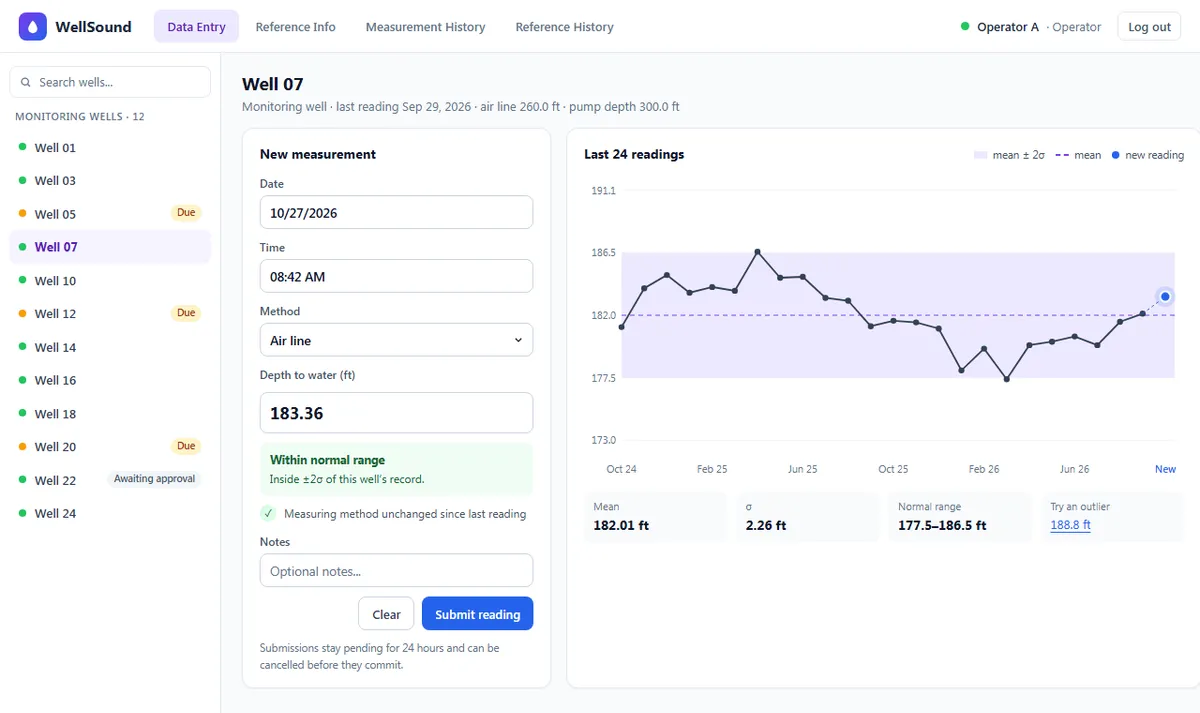Click the Operator A user name
1200x713 pixels.
pos(1008,27)
